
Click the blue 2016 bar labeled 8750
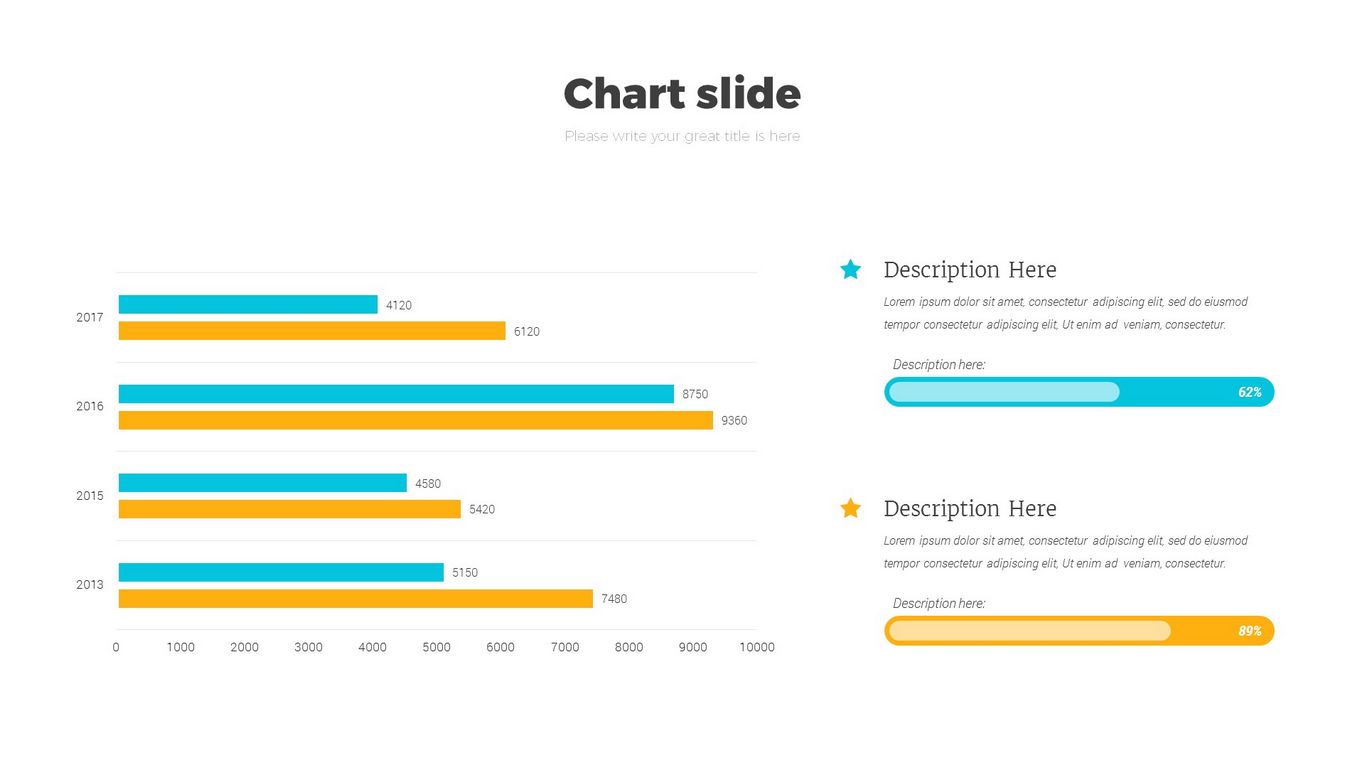pyautogui.click(x=396, y=394)
